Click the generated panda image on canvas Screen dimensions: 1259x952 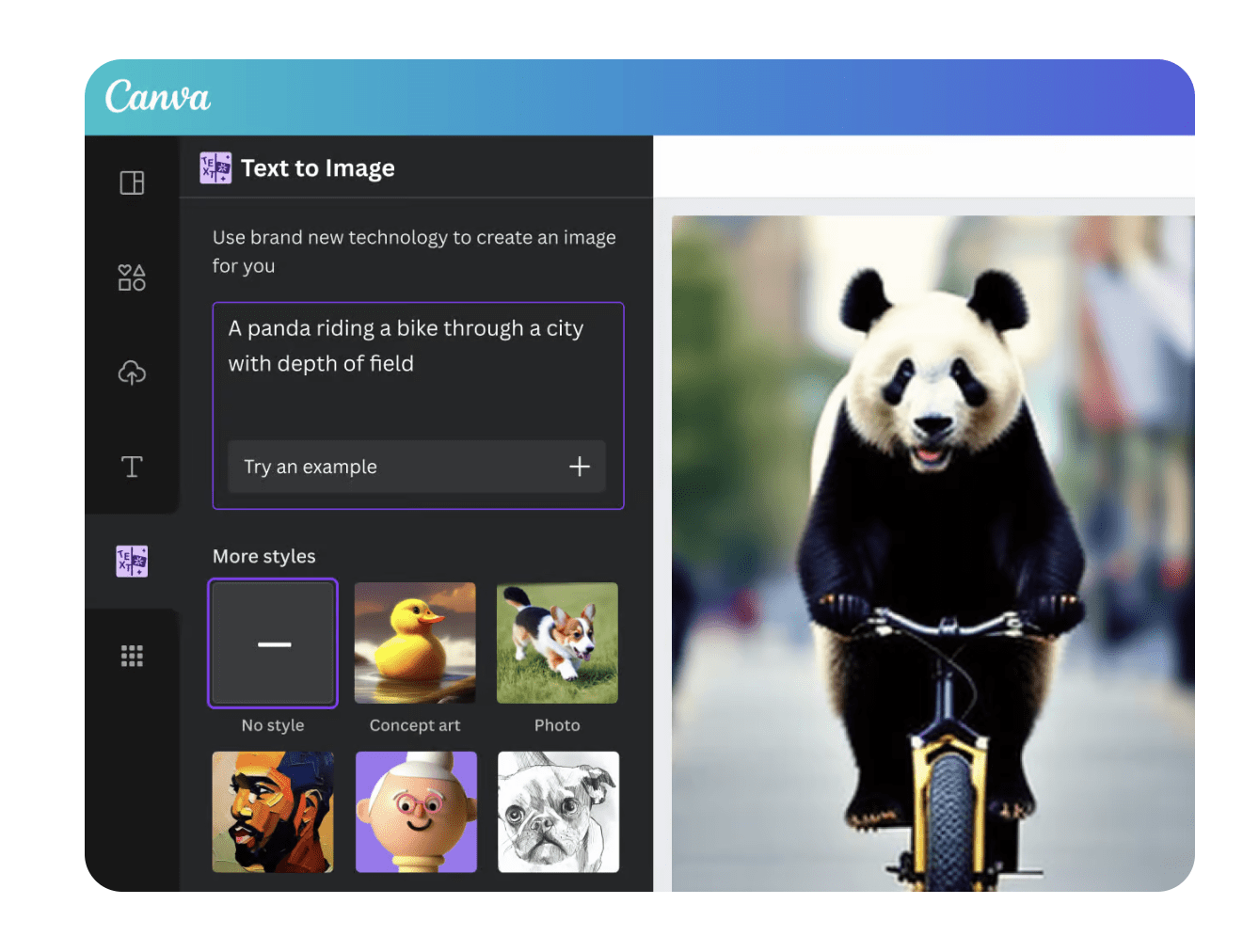(932, 555)
